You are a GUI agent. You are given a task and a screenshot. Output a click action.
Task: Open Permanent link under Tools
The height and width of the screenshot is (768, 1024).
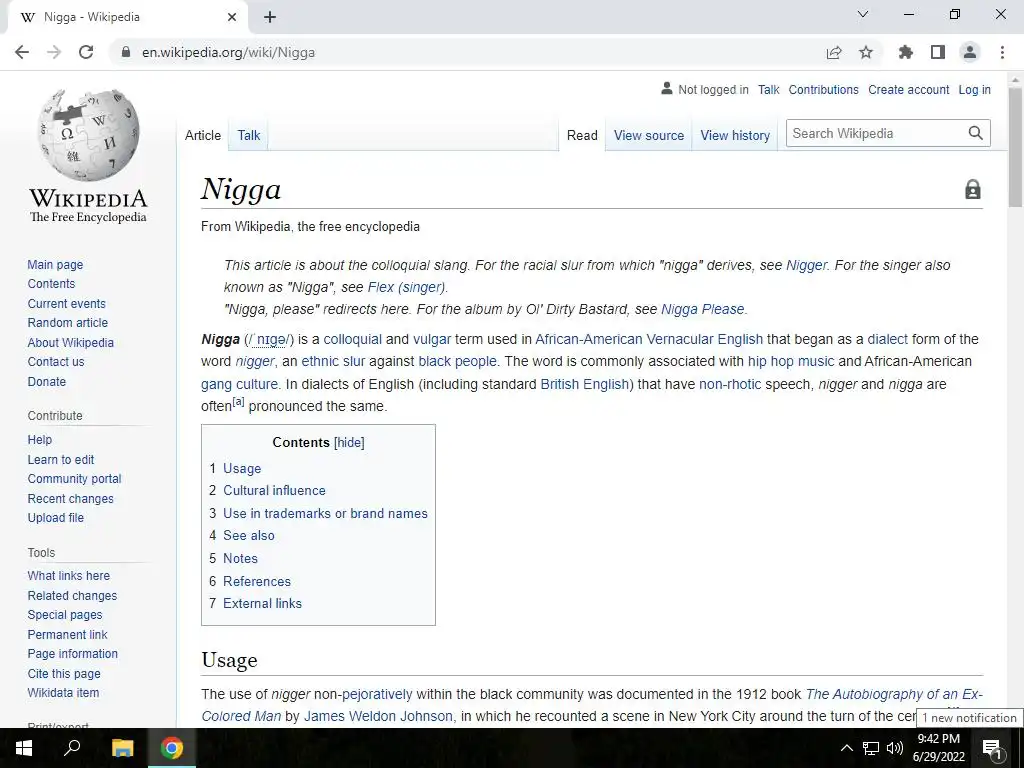(67, 634)
